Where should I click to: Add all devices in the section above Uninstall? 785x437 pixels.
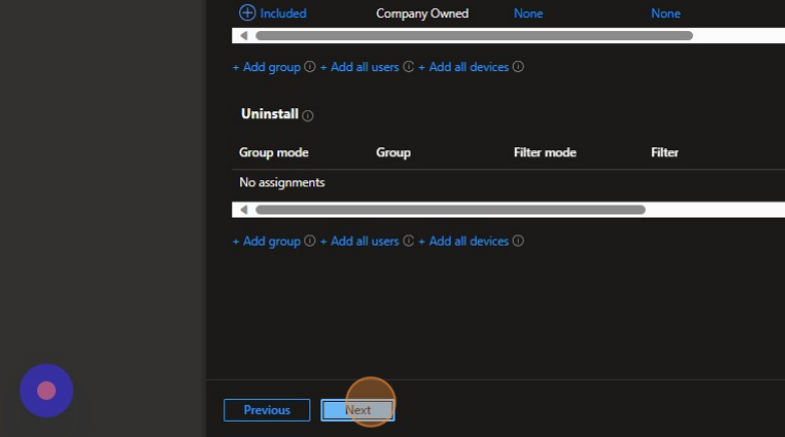(x=464, y=67)
